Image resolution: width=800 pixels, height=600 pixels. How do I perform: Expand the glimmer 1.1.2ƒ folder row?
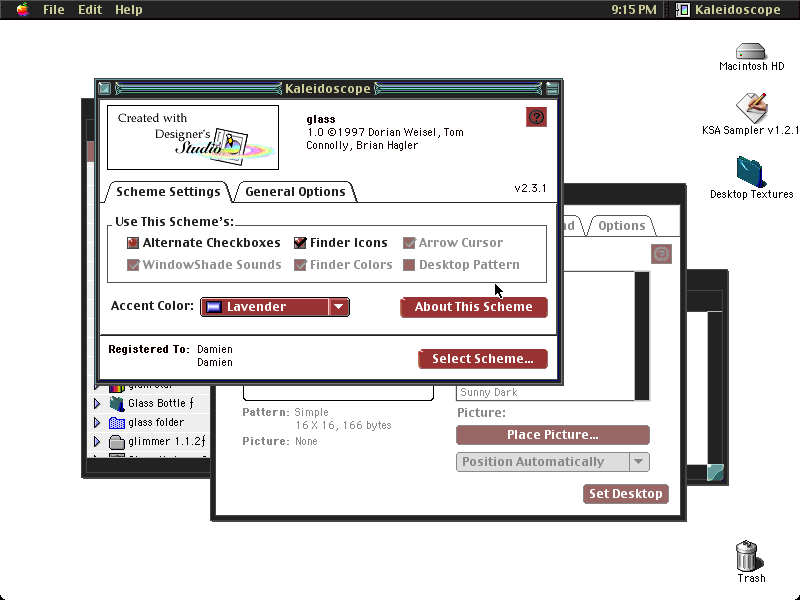[97, 442]
